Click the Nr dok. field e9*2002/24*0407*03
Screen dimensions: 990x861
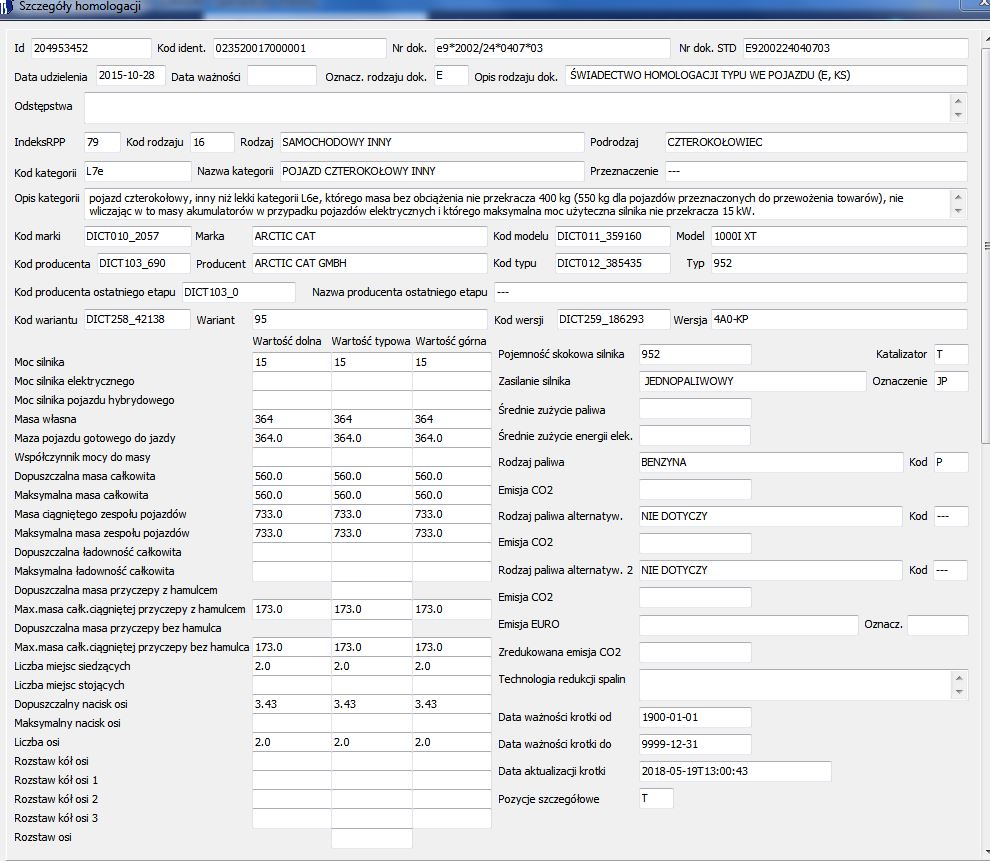pyautogui.click(x=552, y=48)
